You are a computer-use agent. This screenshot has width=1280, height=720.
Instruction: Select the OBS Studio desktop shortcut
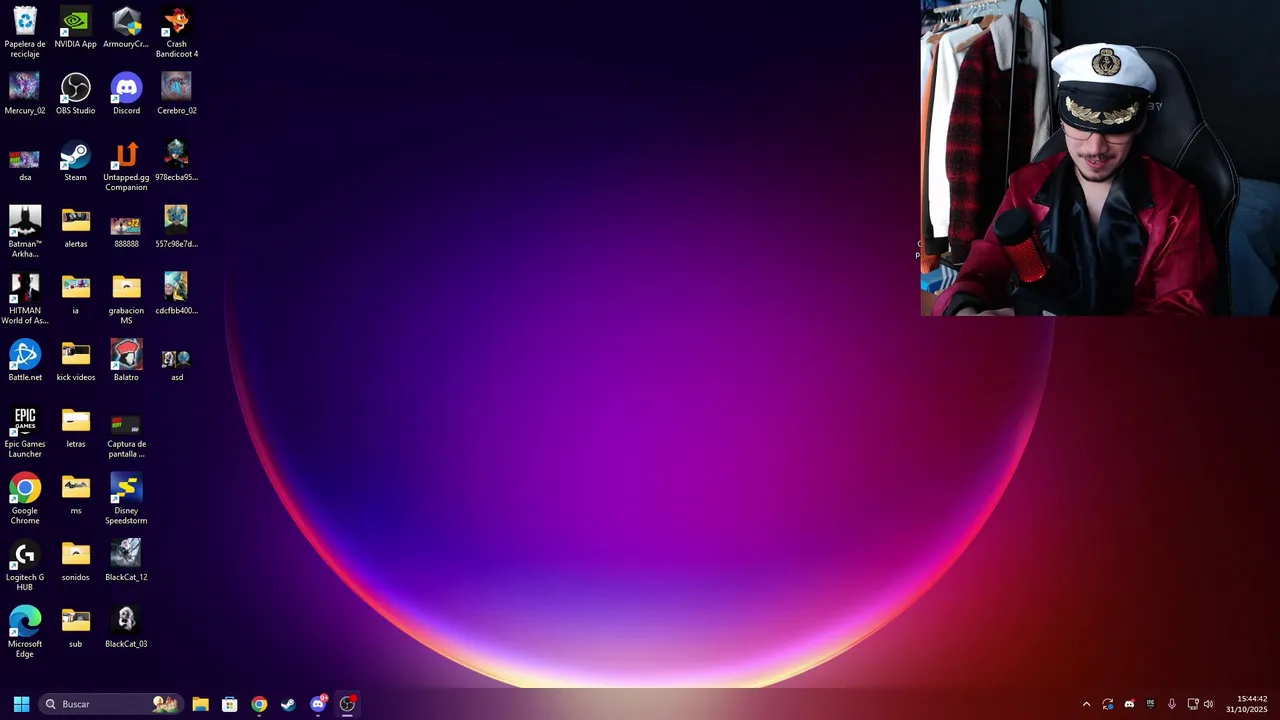click(x=76, y=94)
